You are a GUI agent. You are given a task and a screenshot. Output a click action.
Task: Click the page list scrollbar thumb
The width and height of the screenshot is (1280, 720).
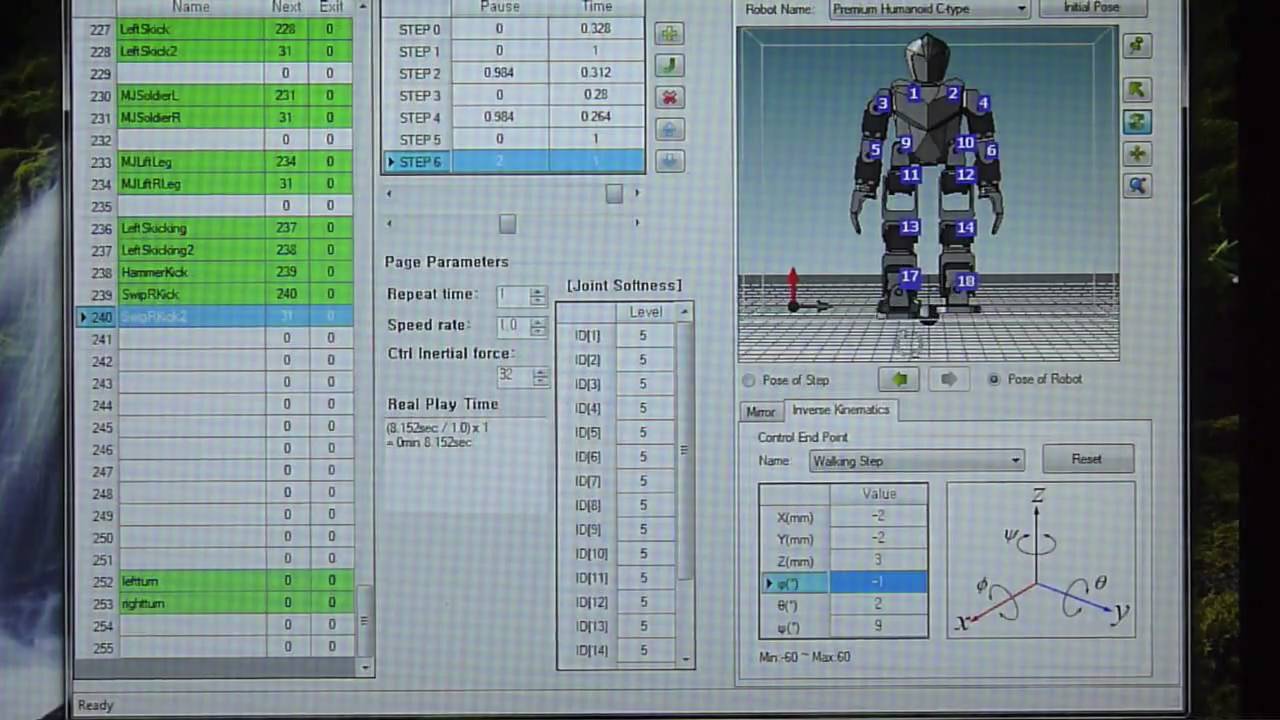(x=365, y=620)
